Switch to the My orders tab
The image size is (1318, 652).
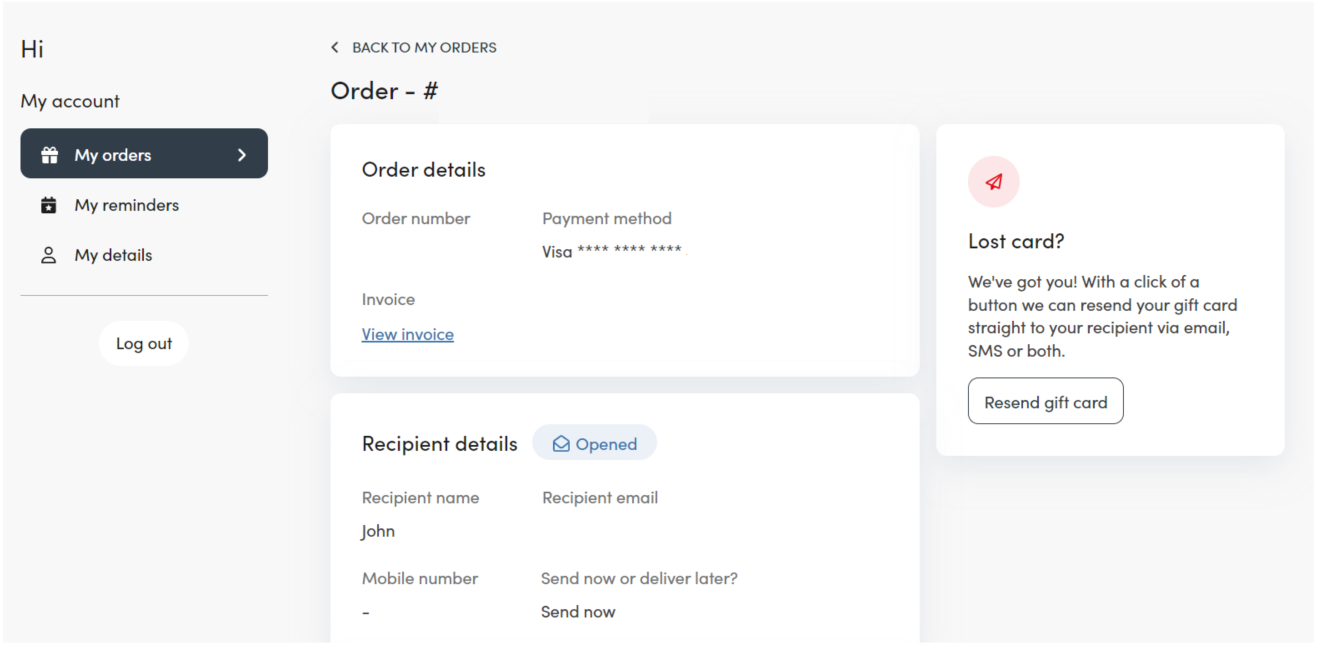112,154
